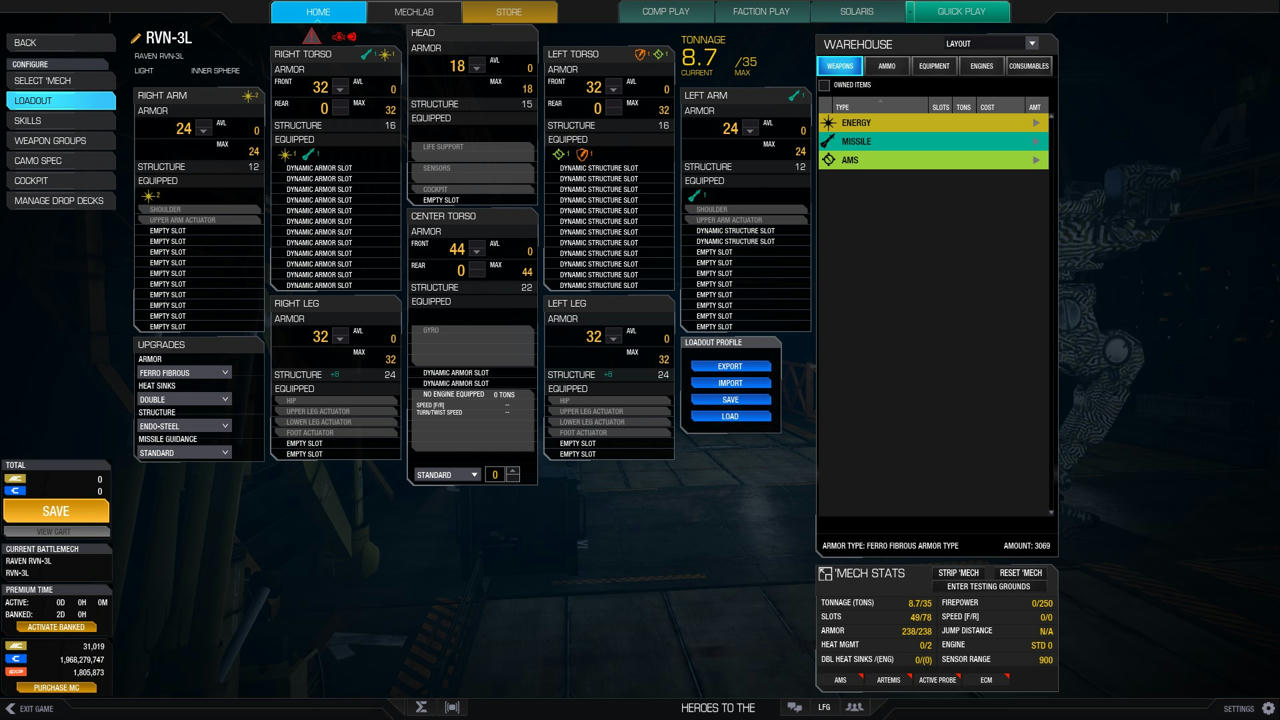Viewport: 1280px width, 720px height.
Task: Click the 'Mech Stats expand icon
Action: point(825,574)
